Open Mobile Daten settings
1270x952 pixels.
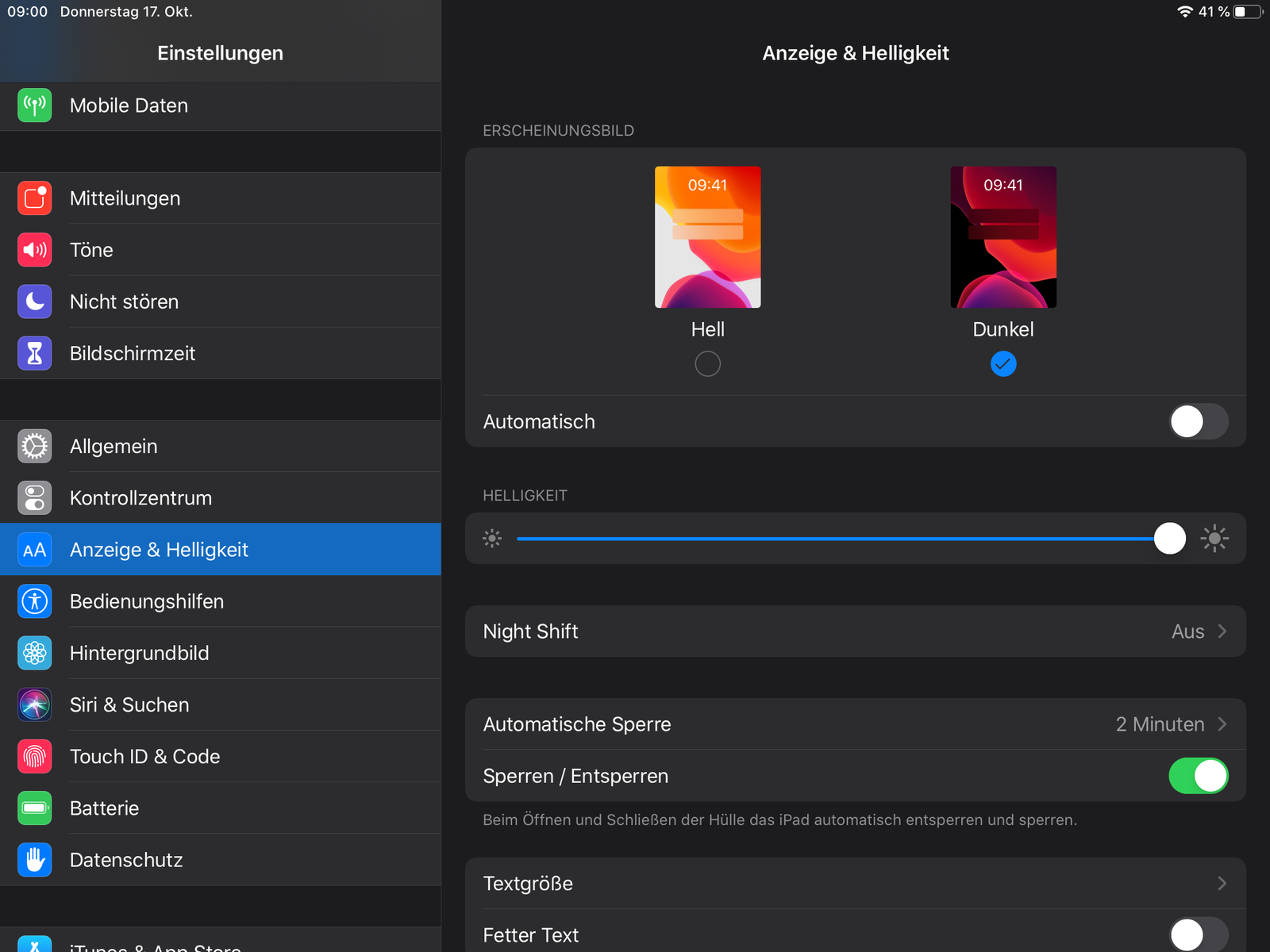pos(129,106)
